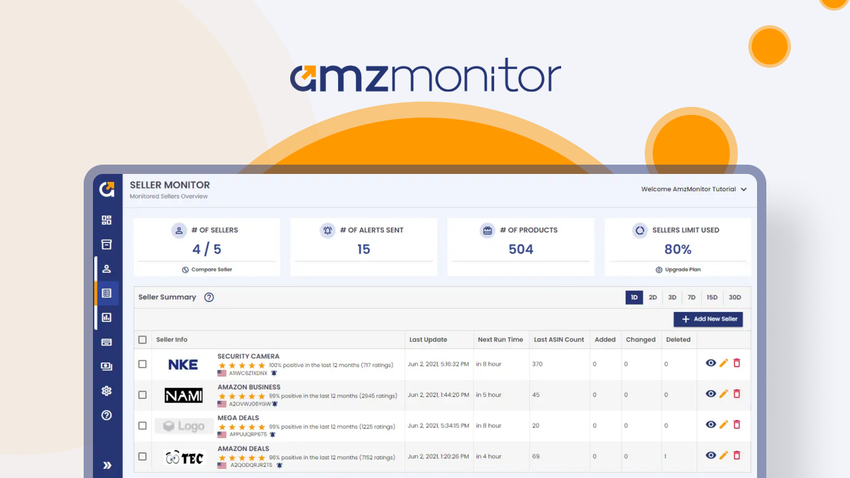Open the card icon in sidebar
Image resolution: width=850 pixels, height=478 pixels.
(x=107, y=343)
